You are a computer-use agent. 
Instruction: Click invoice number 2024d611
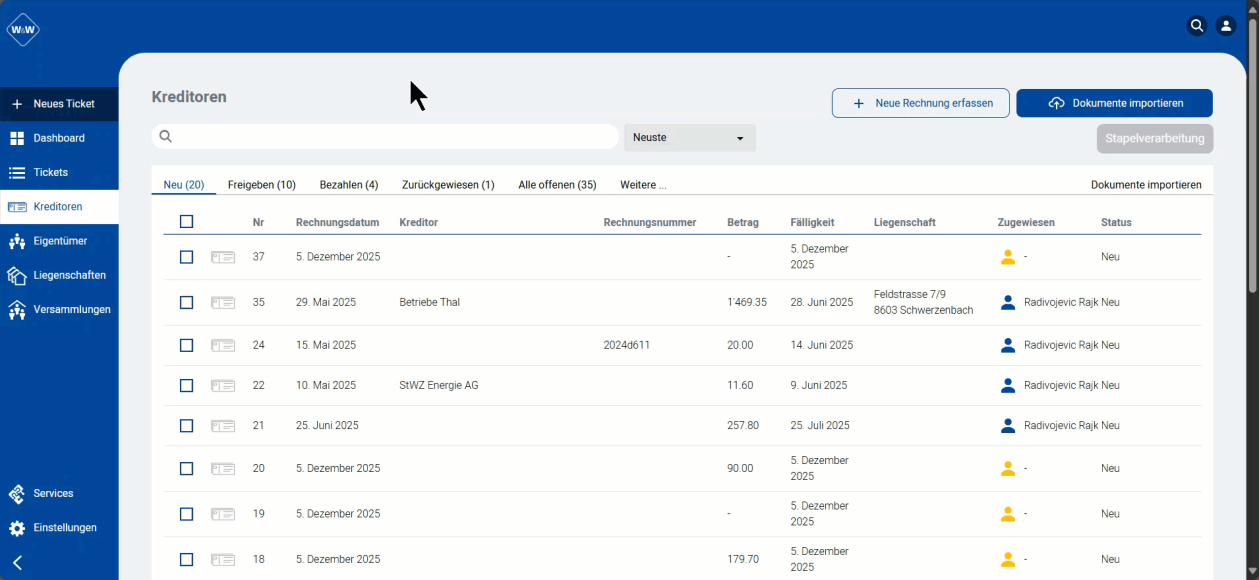[x=627, y=345]
